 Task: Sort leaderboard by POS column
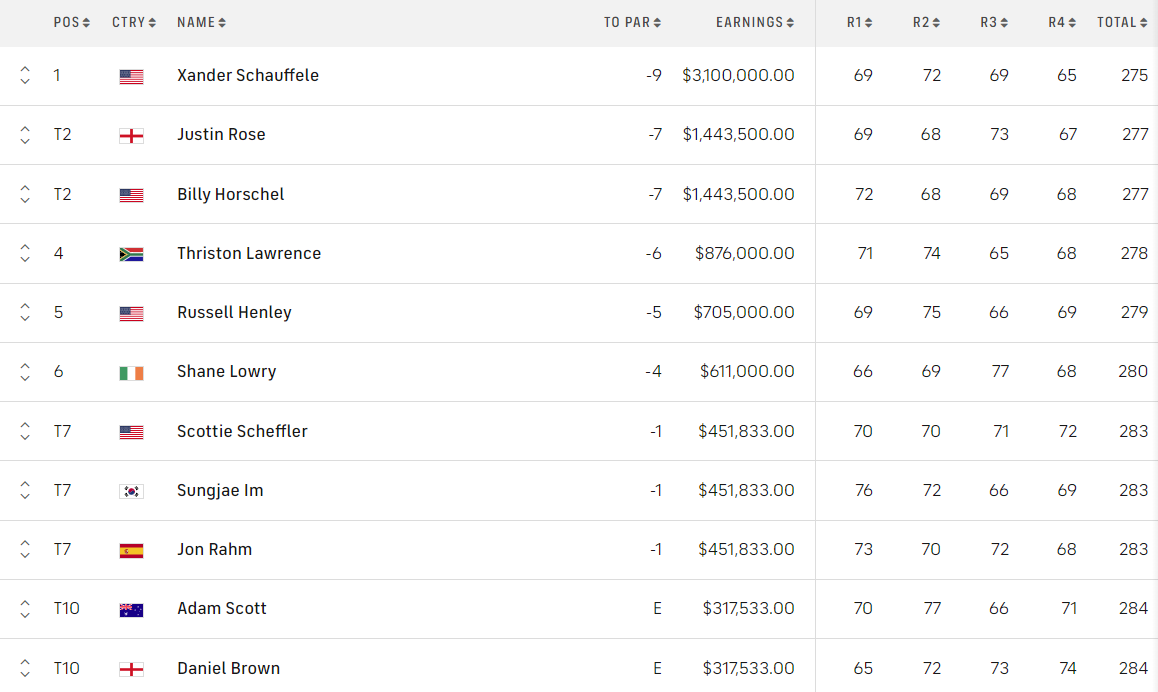point(72,22)
